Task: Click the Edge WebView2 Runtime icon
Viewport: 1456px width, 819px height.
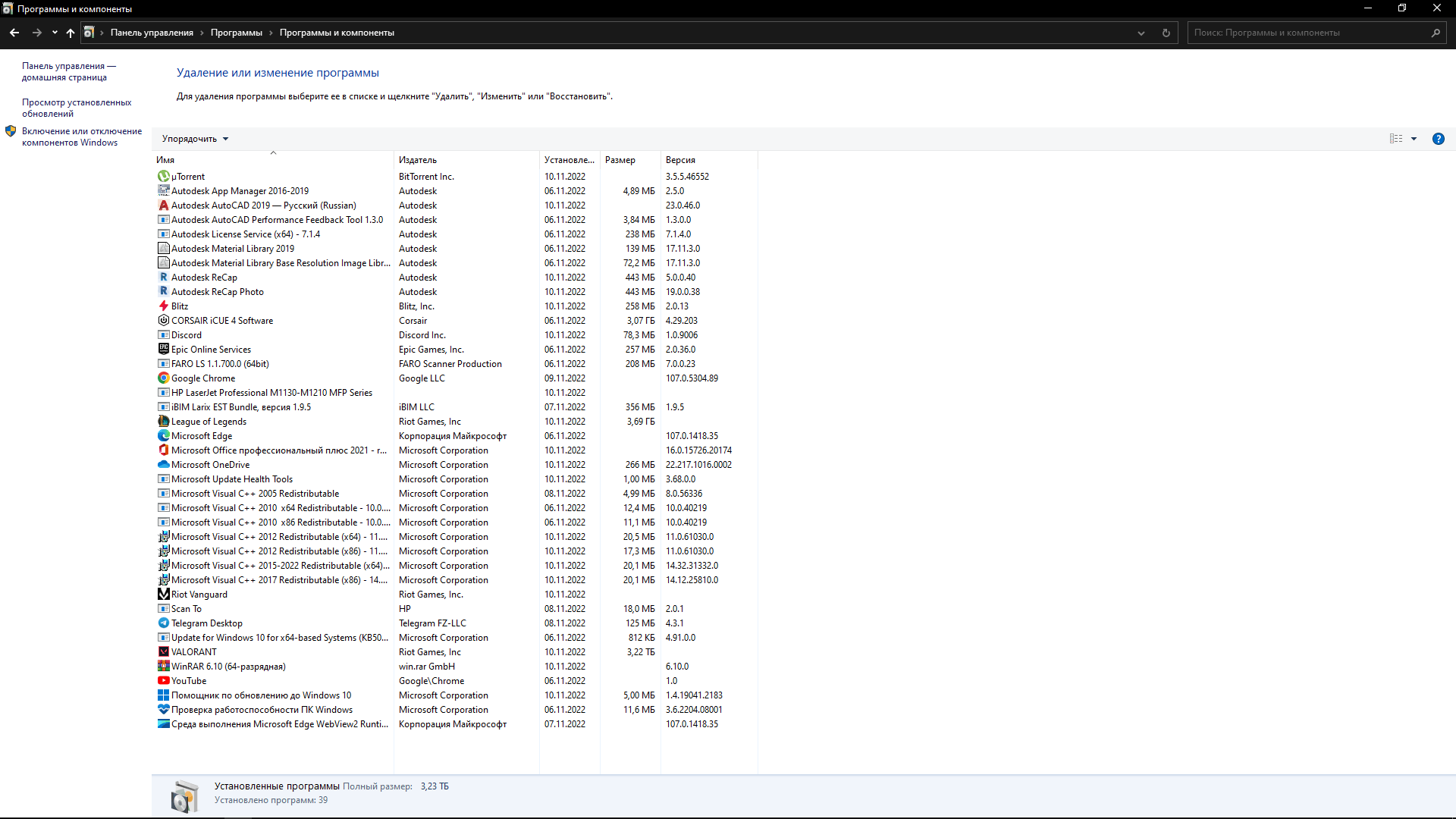Action: [163, 723]
